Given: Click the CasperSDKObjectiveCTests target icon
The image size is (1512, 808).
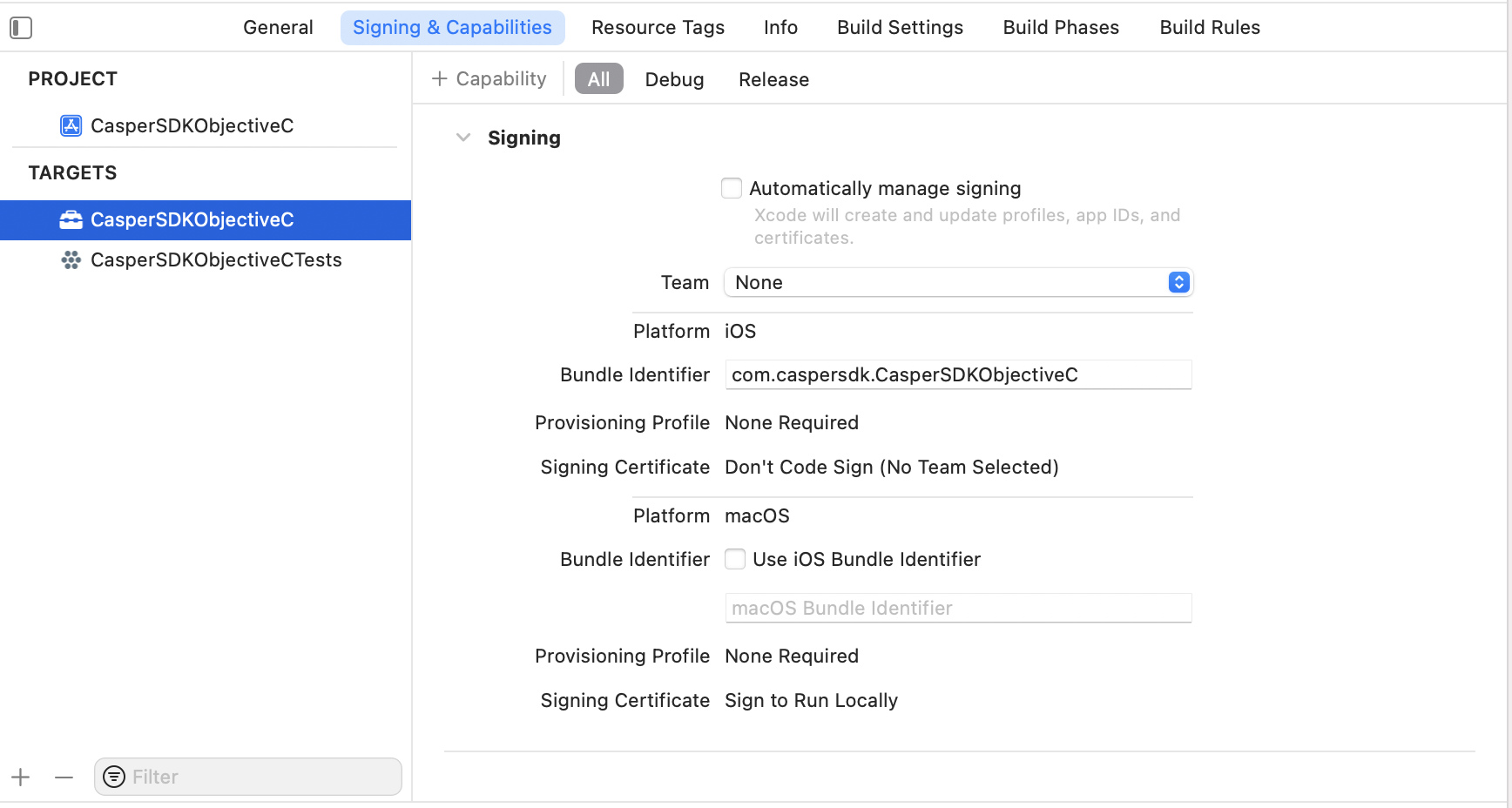Looking at the screenshot, I should pos(70,259).
